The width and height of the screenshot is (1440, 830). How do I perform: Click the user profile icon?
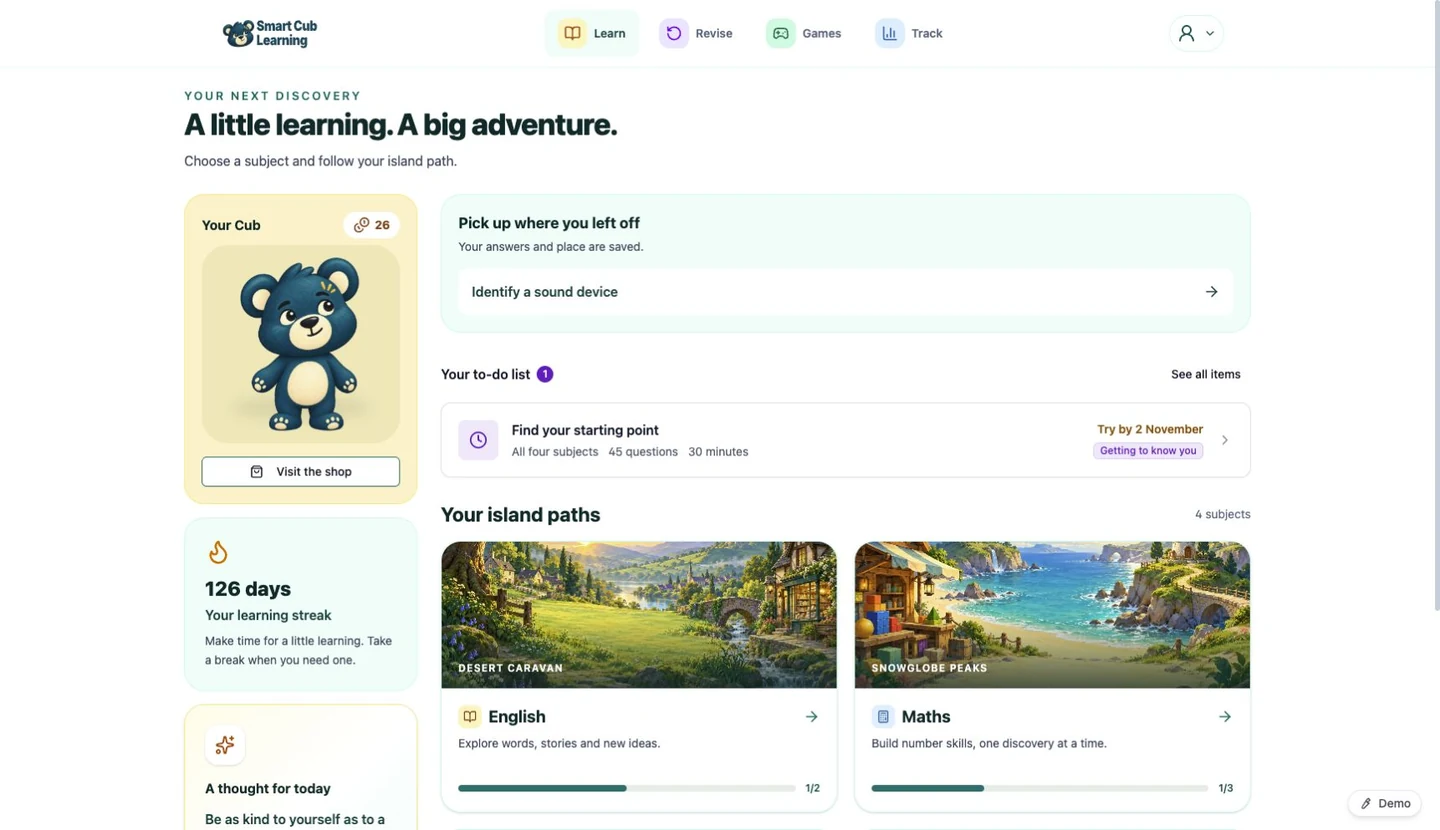click(x=1186, y=33)
